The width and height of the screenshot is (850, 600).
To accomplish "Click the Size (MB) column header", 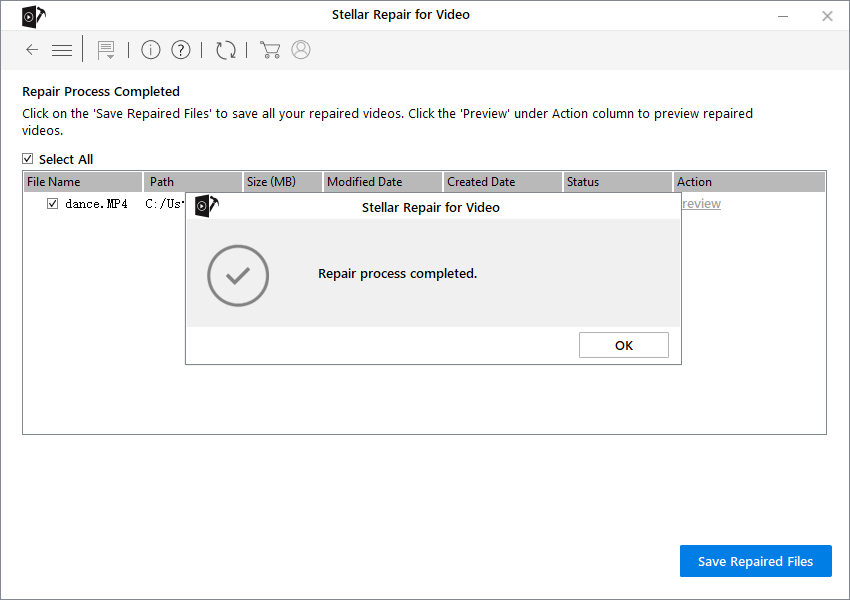I will [x=282, y=182].
